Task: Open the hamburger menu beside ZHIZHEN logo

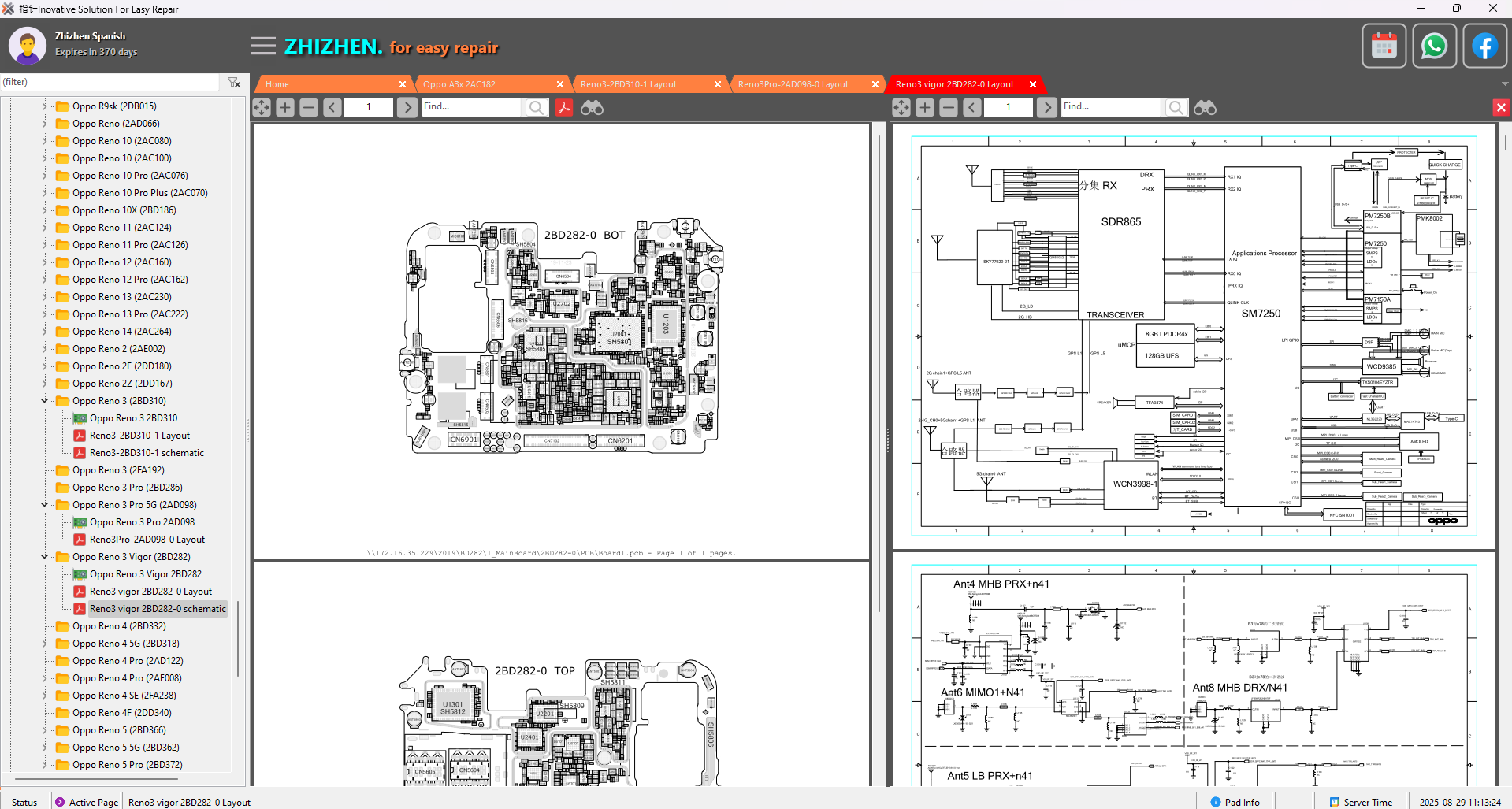Action: tap(263, 46)
